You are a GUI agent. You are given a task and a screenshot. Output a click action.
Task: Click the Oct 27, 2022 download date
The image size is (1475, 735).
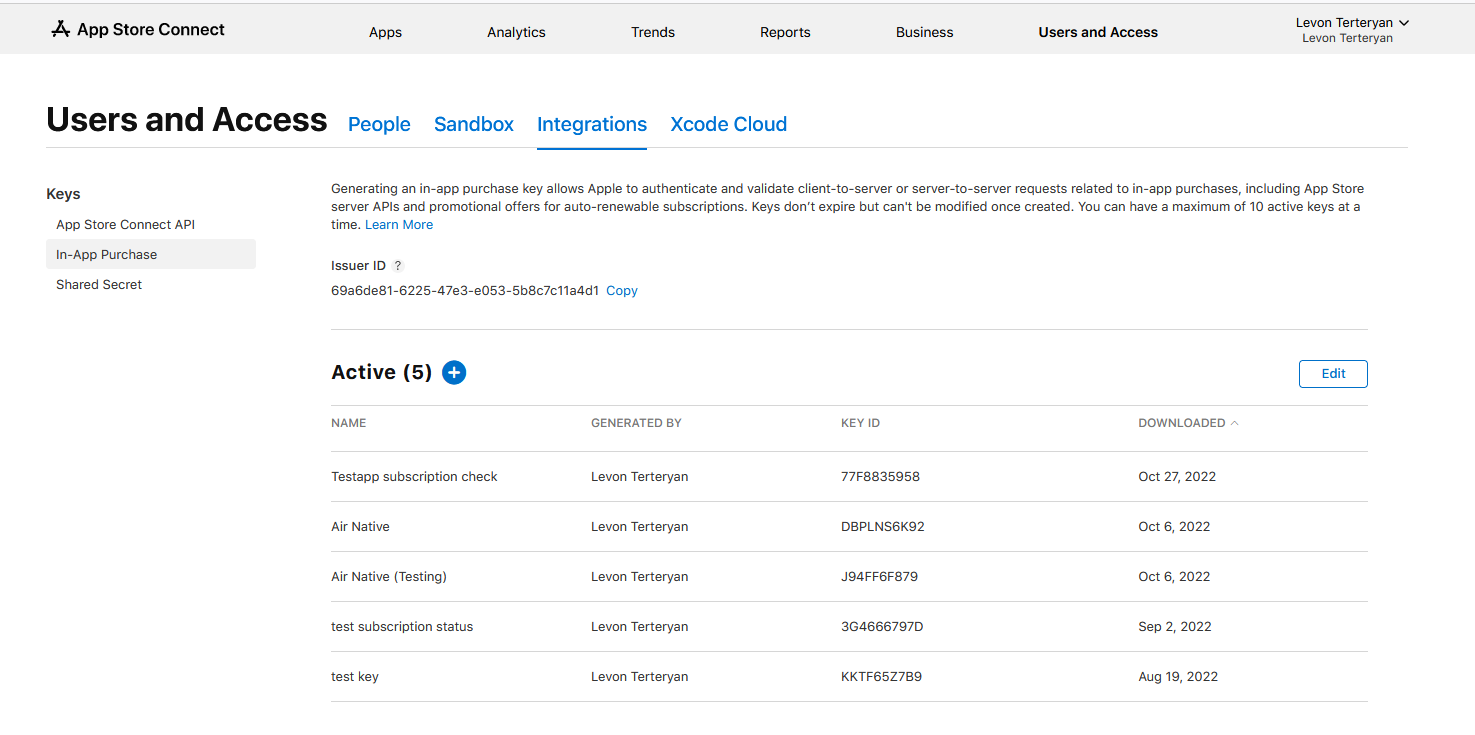pyautogui.click(x=1177, y=477)
